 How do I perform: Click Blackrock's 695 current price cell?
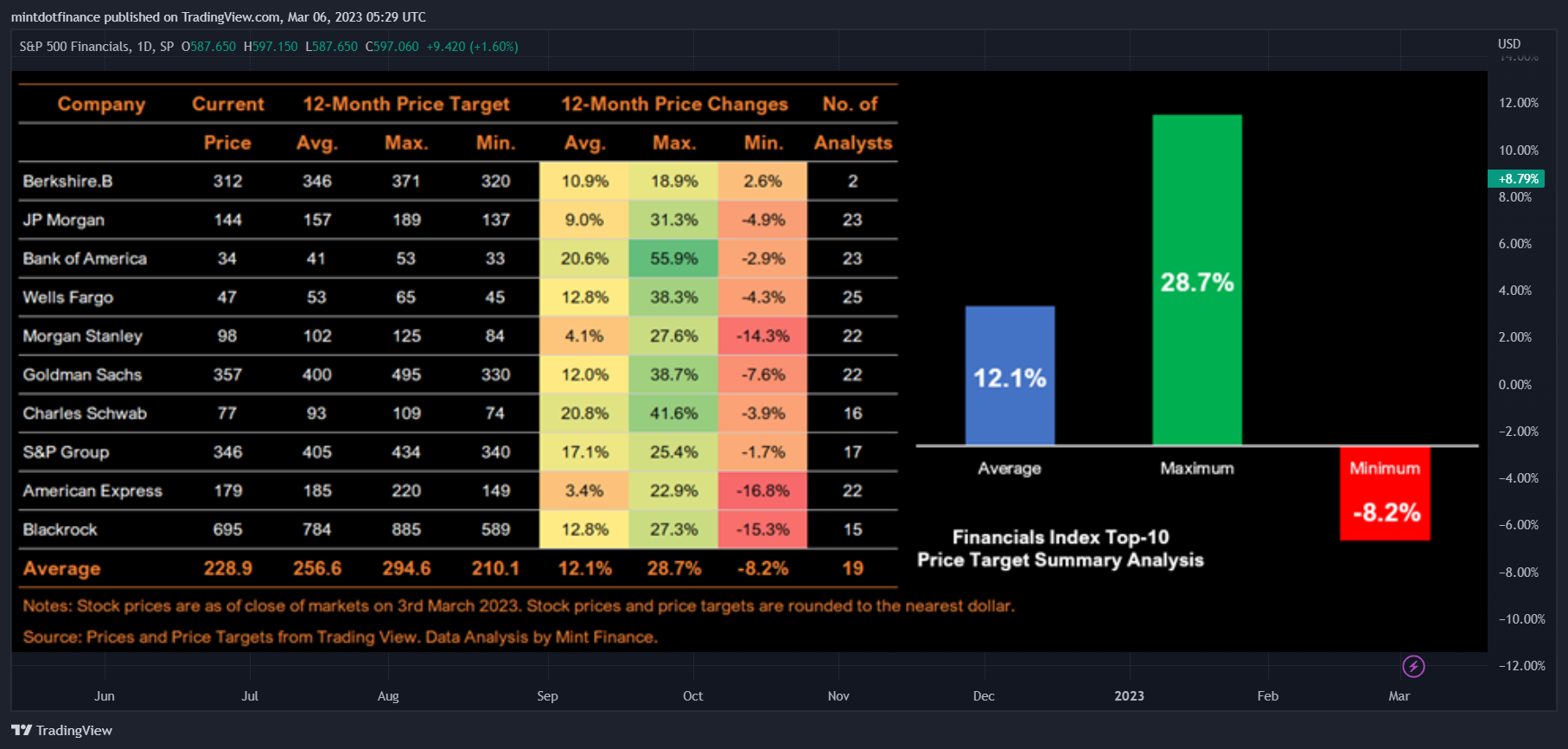(x=227, y=529)
